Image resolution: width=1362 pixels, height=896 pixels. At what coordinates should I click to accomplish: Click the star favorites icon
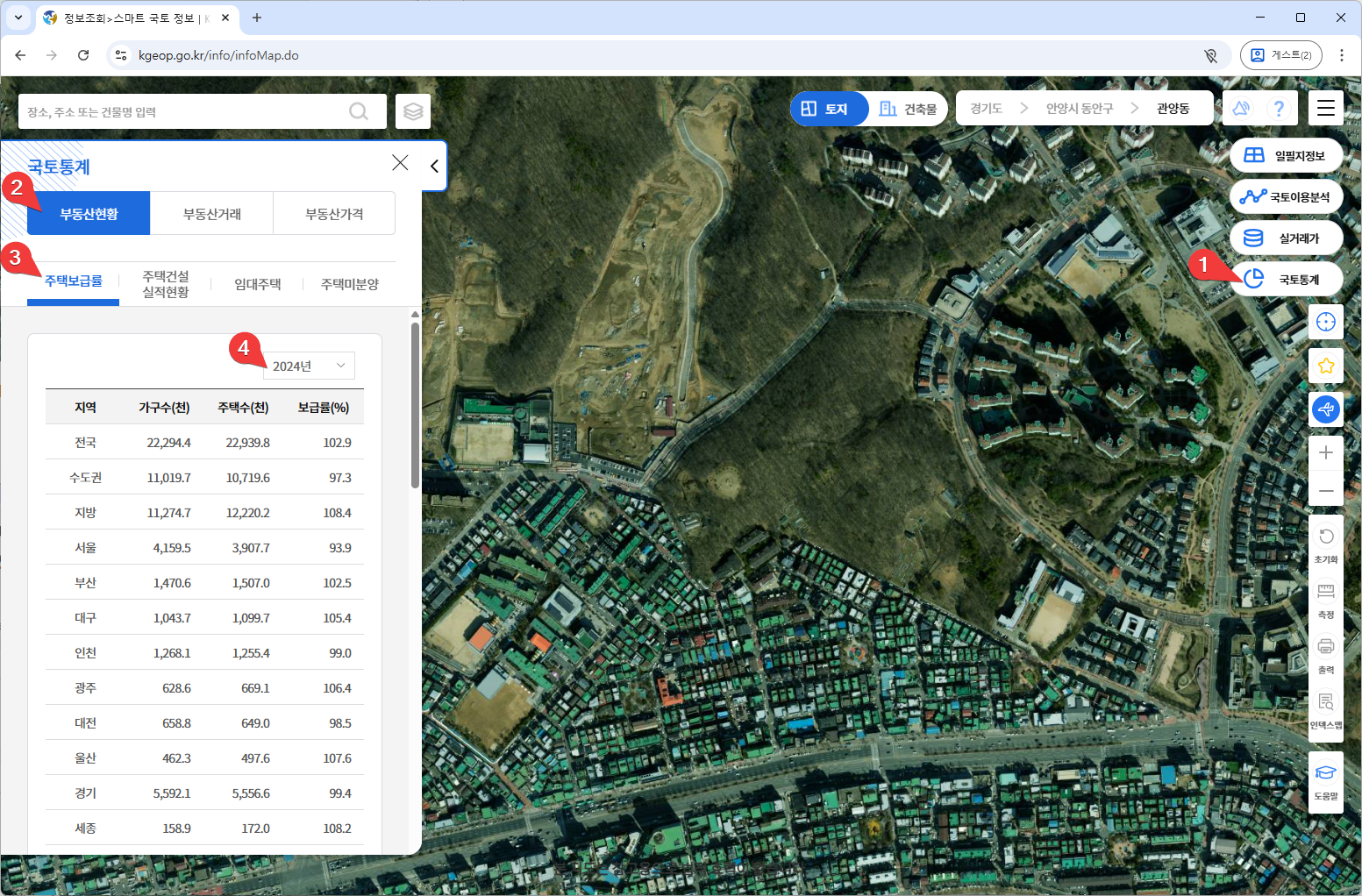[x=1325, y=366]
